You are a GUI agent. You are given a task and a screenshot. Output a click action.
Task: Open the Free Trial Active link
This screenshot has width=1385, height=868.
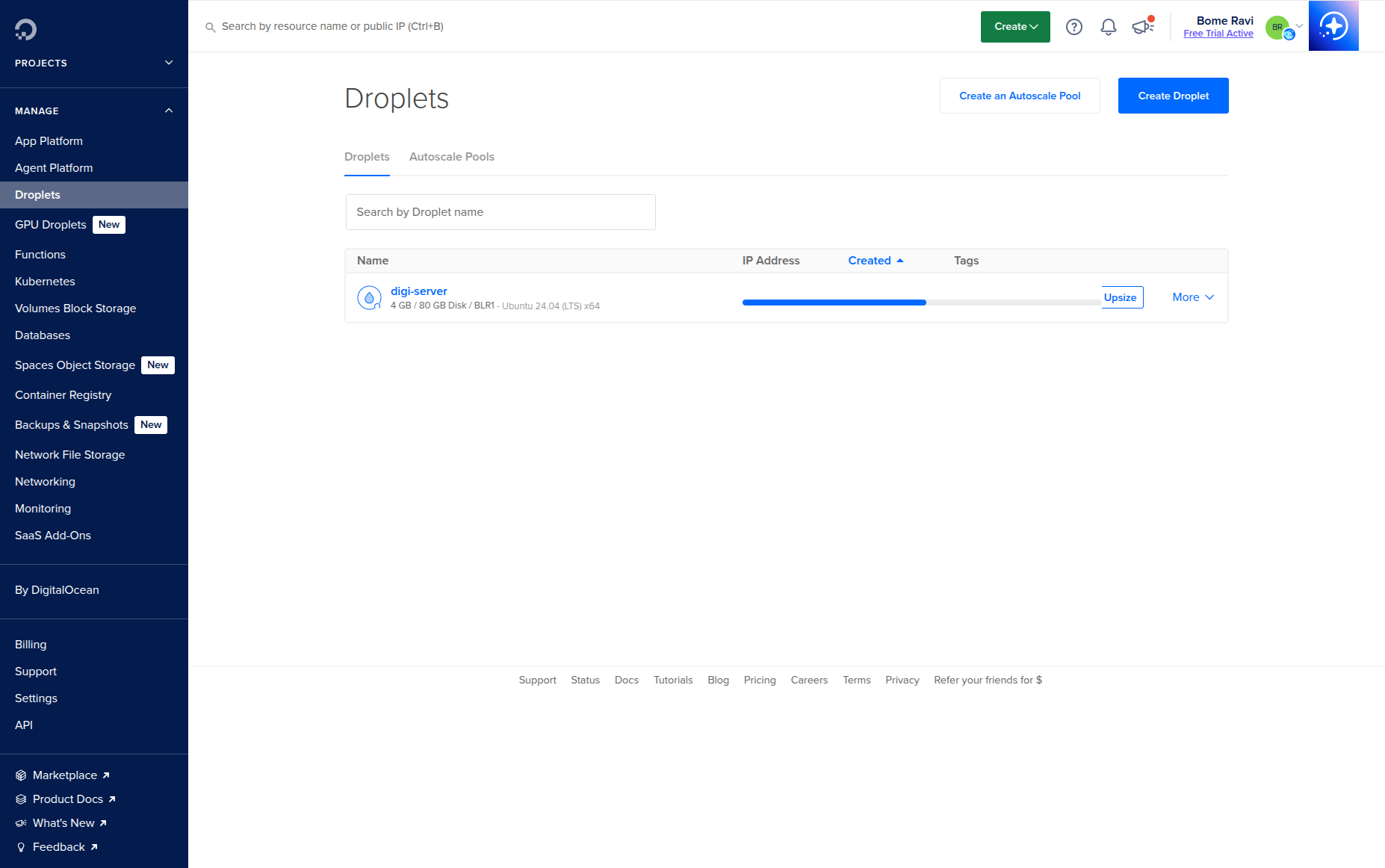(x=1218, y=34)
